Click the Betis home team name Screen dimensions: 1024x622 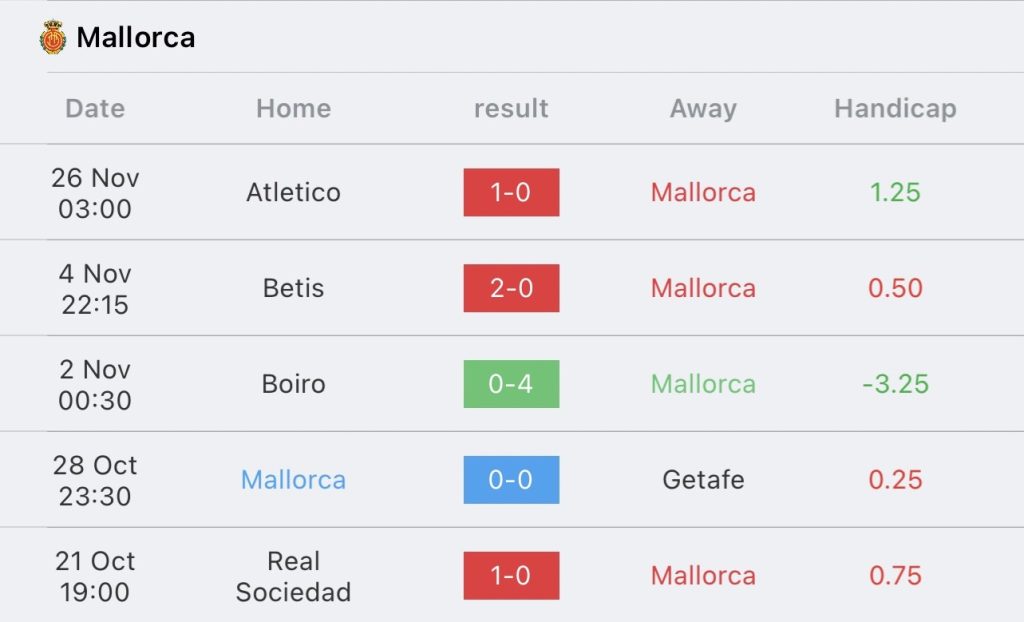tap(293, 288)
